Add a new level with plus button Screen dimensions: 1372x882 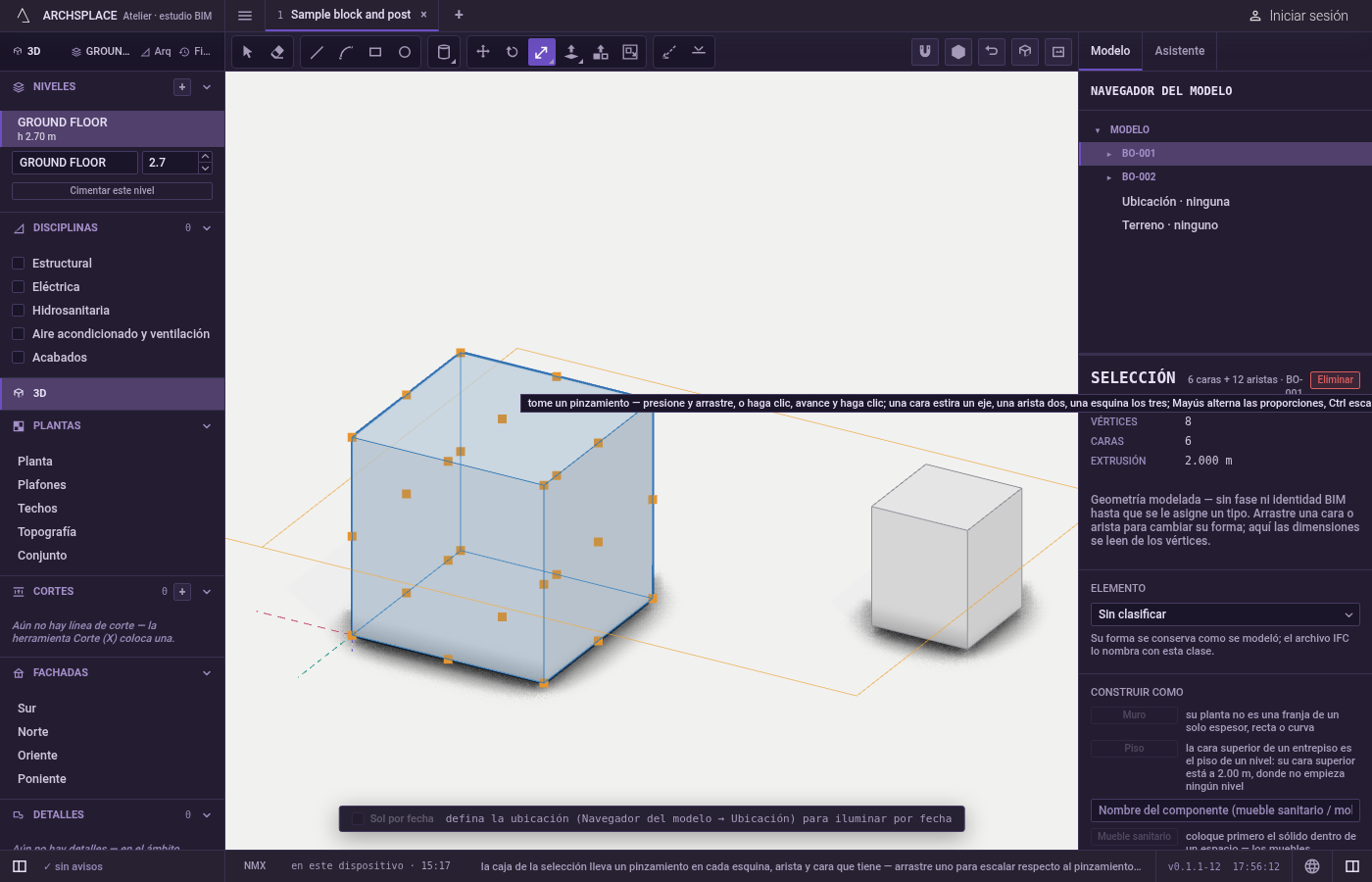[x=182, y=87]
